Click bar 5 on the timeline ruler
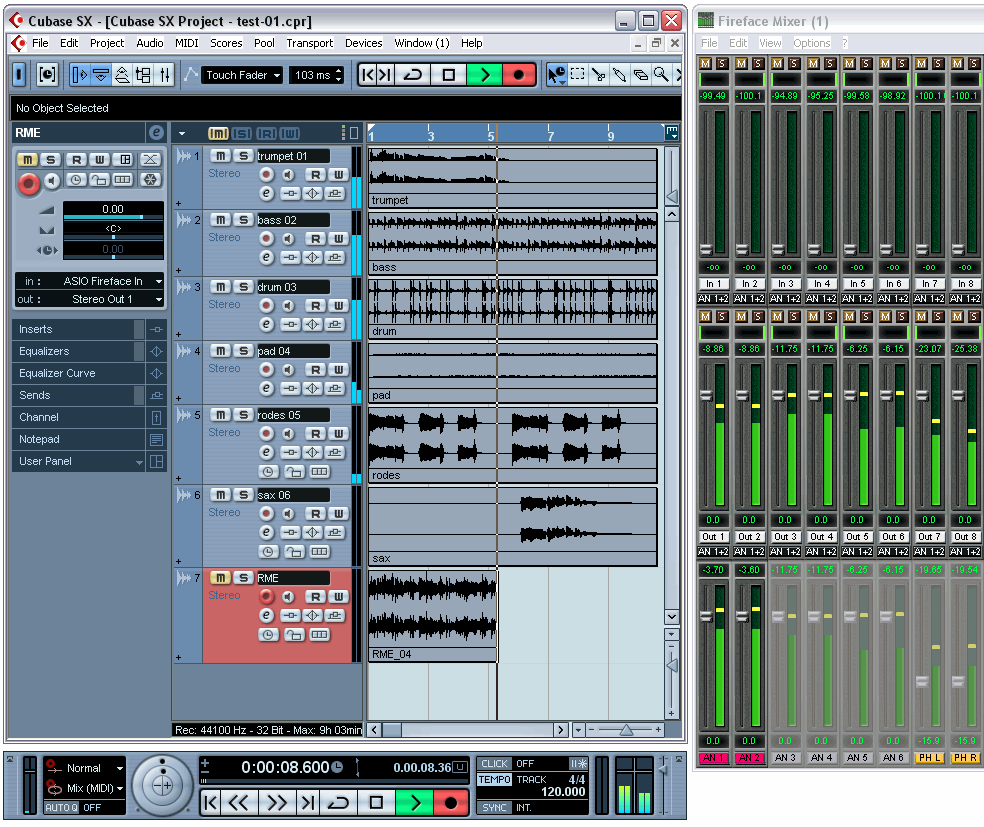Viewport: 984px width, 827px height. coord(491,135)
